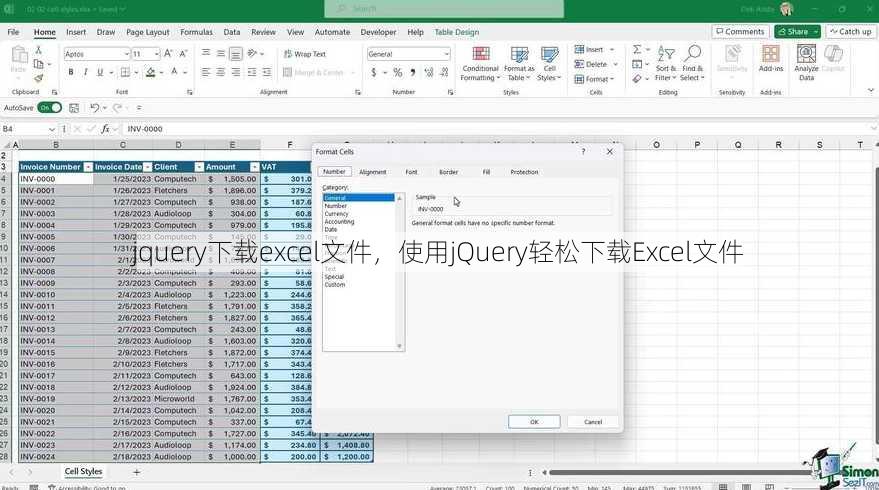The width and height of the screenshot is (879, 490).
Task: Increase font size
Action: click(168, 54)
